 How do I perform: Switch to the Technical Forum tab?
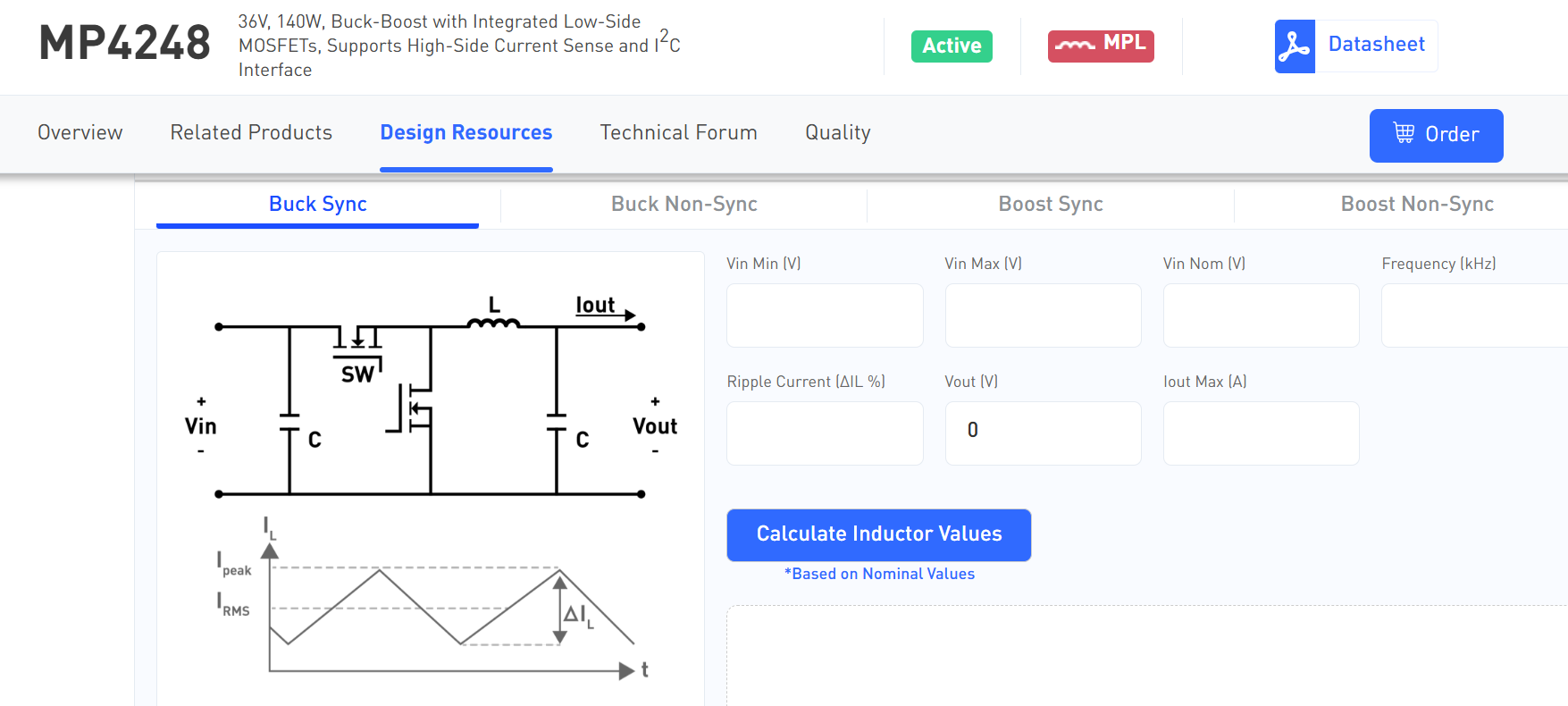tap(679, 132)
